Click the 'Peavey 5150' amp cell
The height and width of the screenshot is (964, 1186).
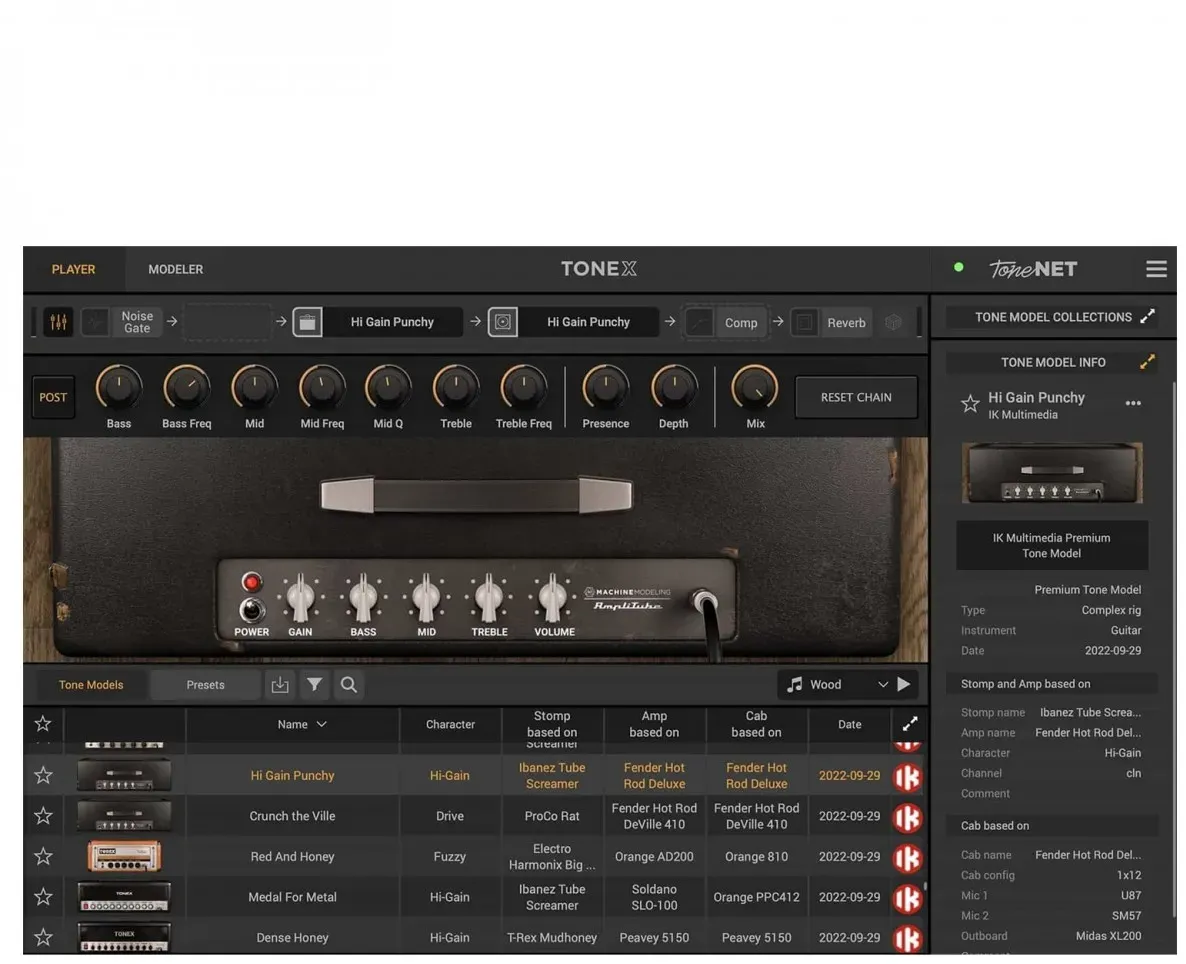[x=654, y=938]
